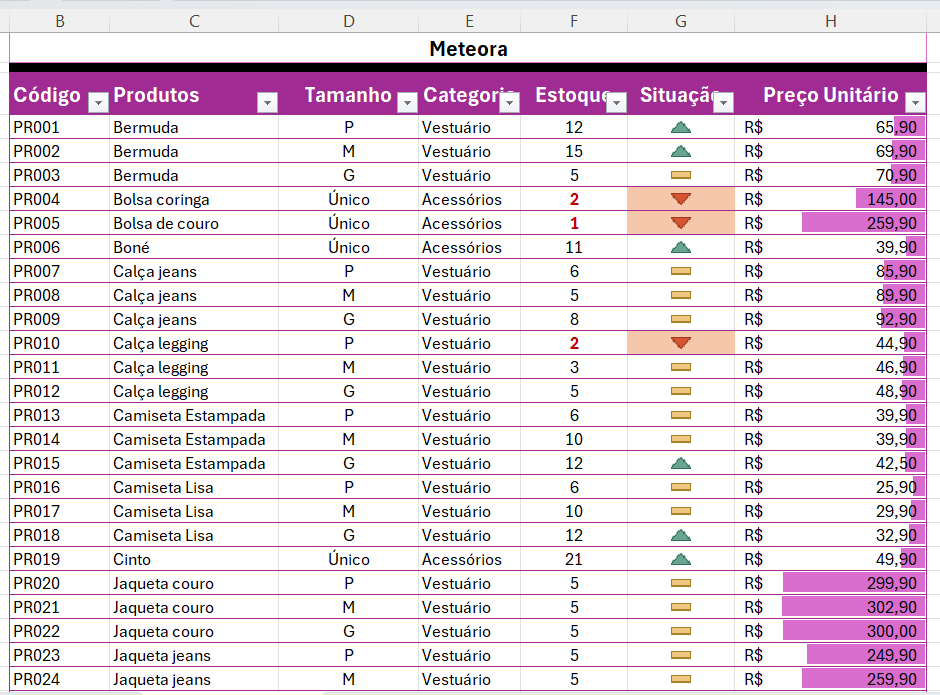Open the Tamanho column filter dropdown
Image resolution: width=940 pixels, height=695 pixels.
tap(407, 102)
